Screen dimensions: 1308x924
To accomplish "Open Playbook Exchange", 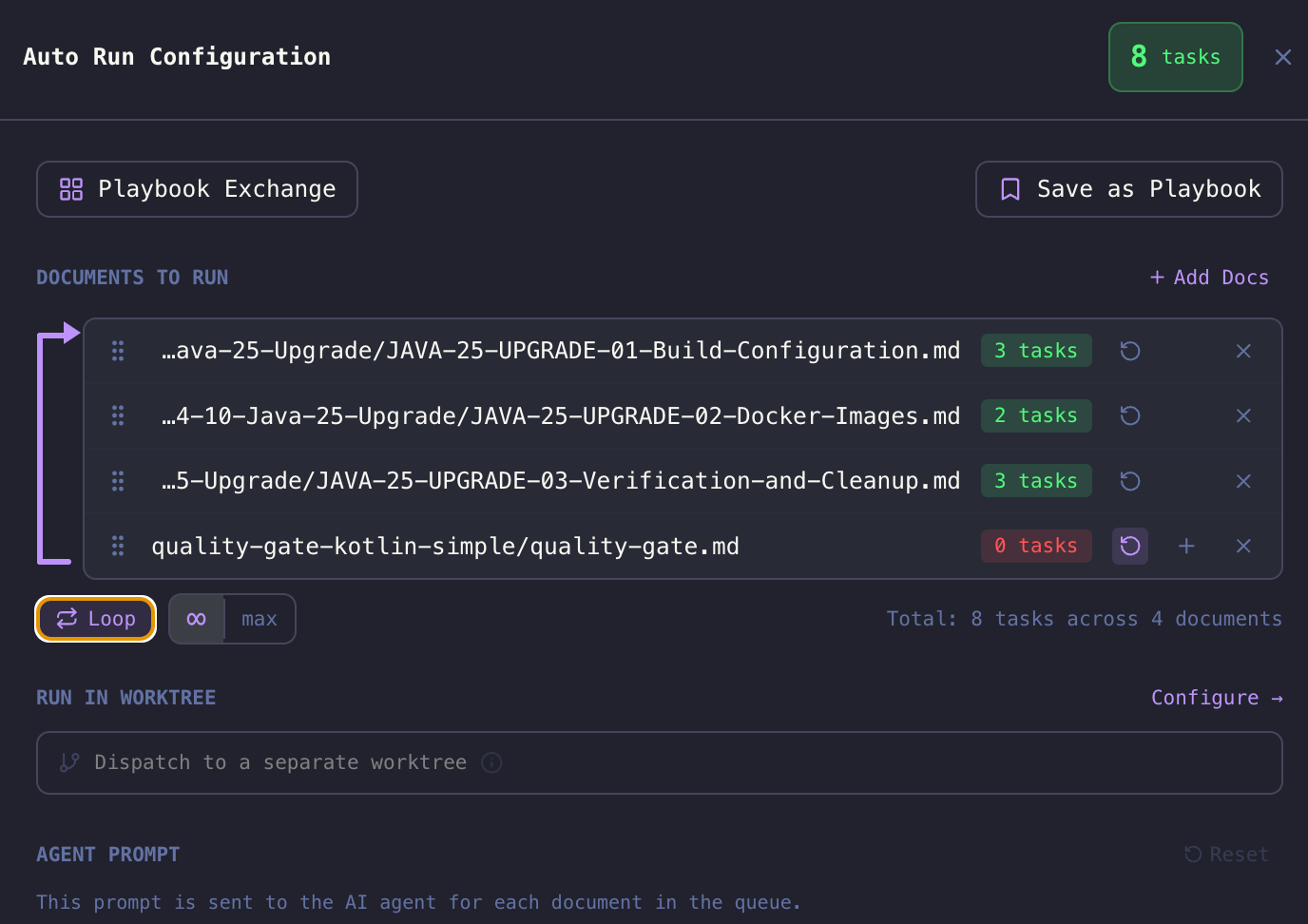I will (x=197, y=189).
